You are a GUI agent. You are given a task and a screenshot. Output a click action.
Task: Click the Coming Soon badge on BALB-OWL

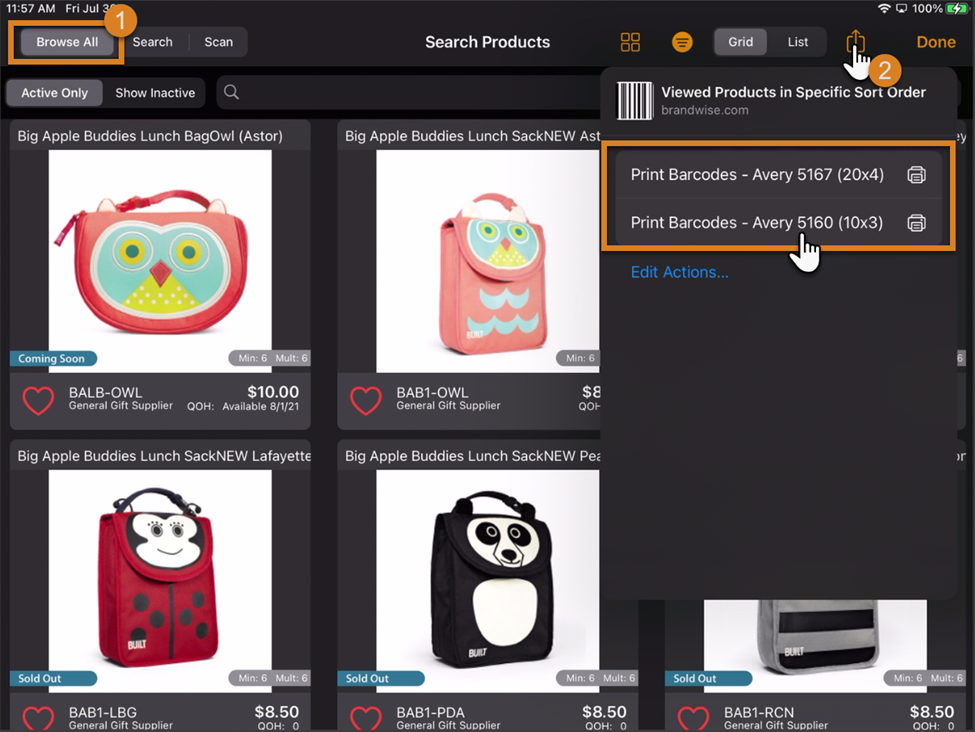coord(53,358)
